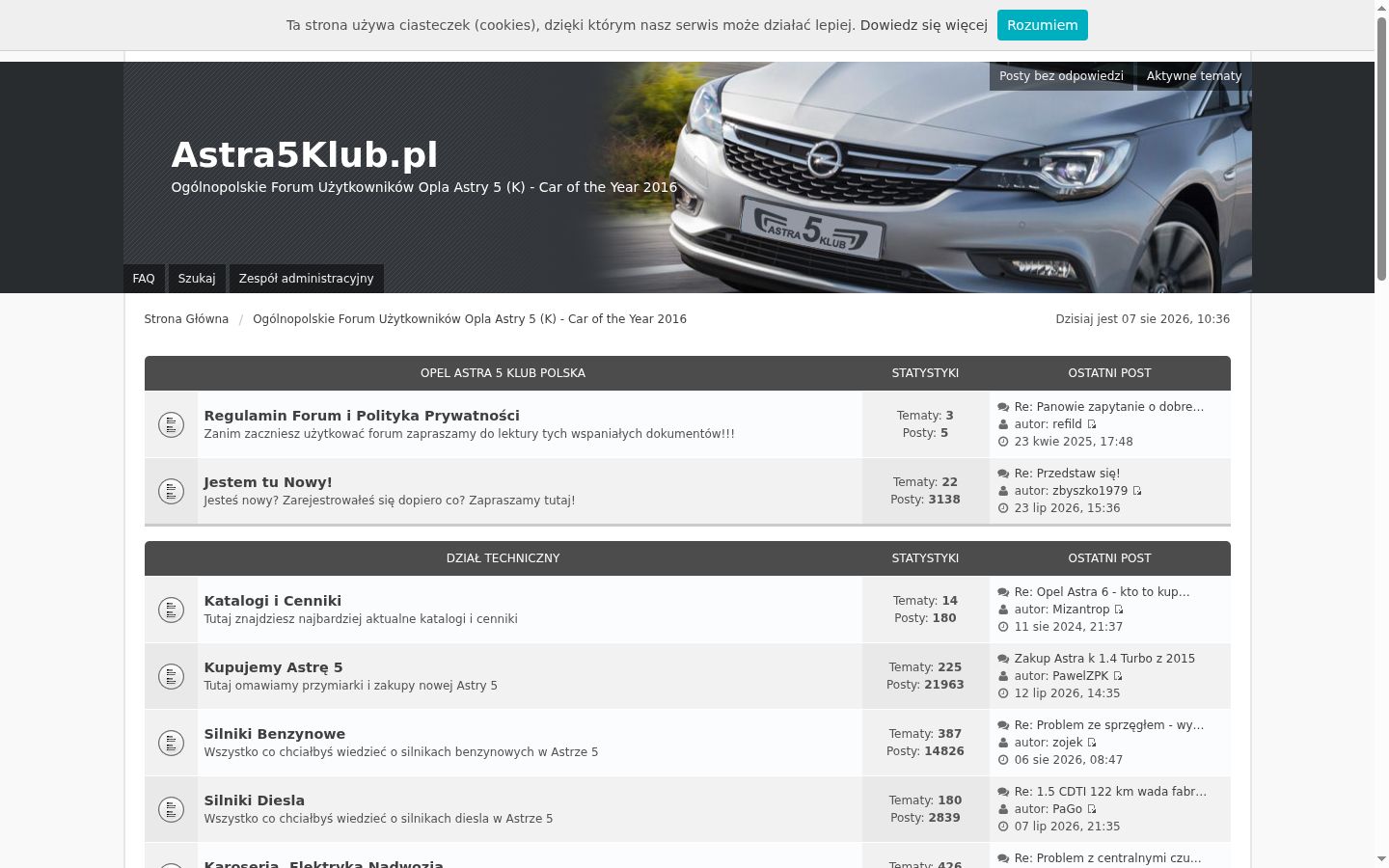Open Aktywne tematy tab
The image size is (1389, 868).
pyautogui.click(x=1193, y=76)
